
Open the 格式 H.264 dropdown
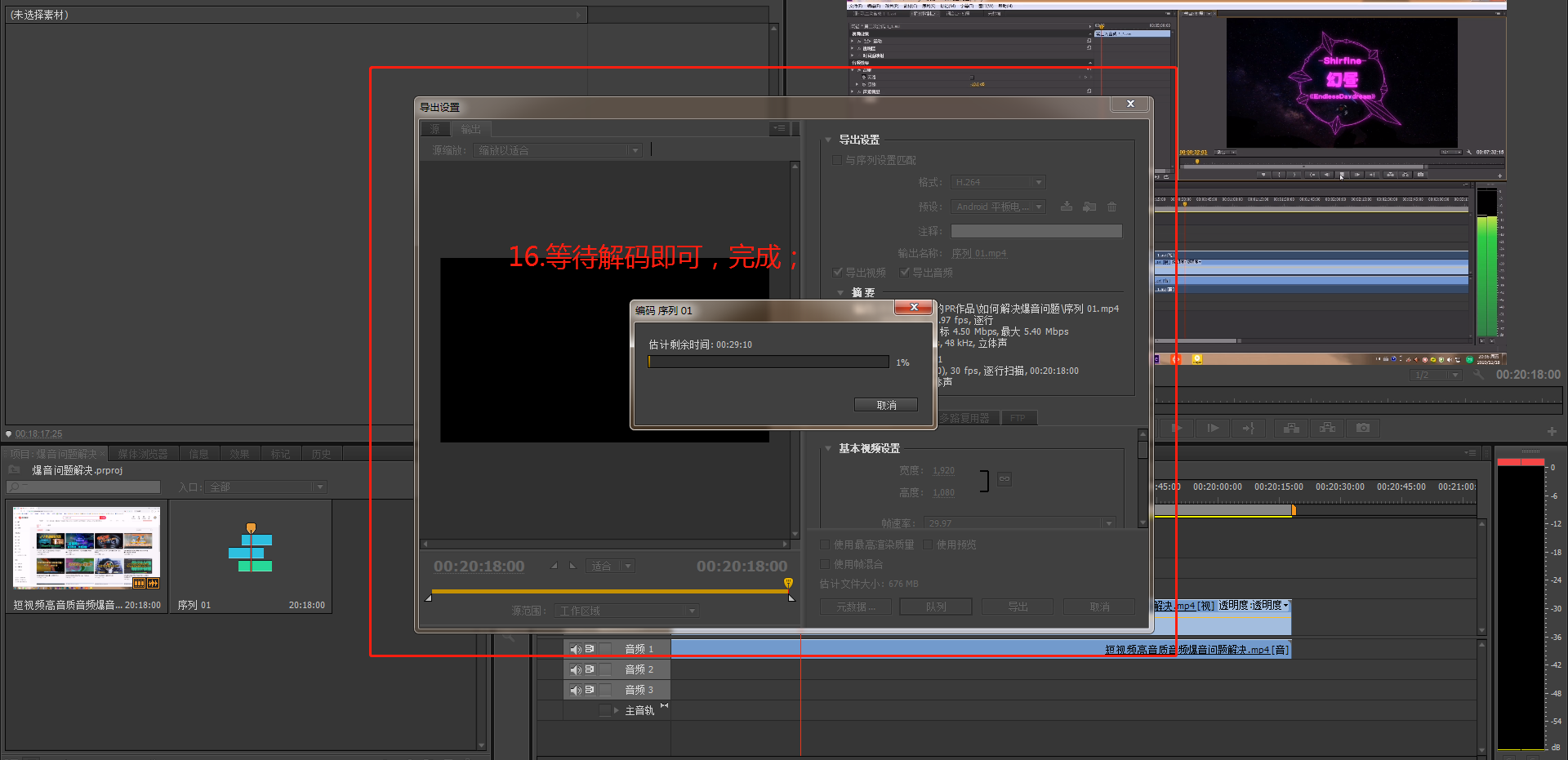coord(998,182)
